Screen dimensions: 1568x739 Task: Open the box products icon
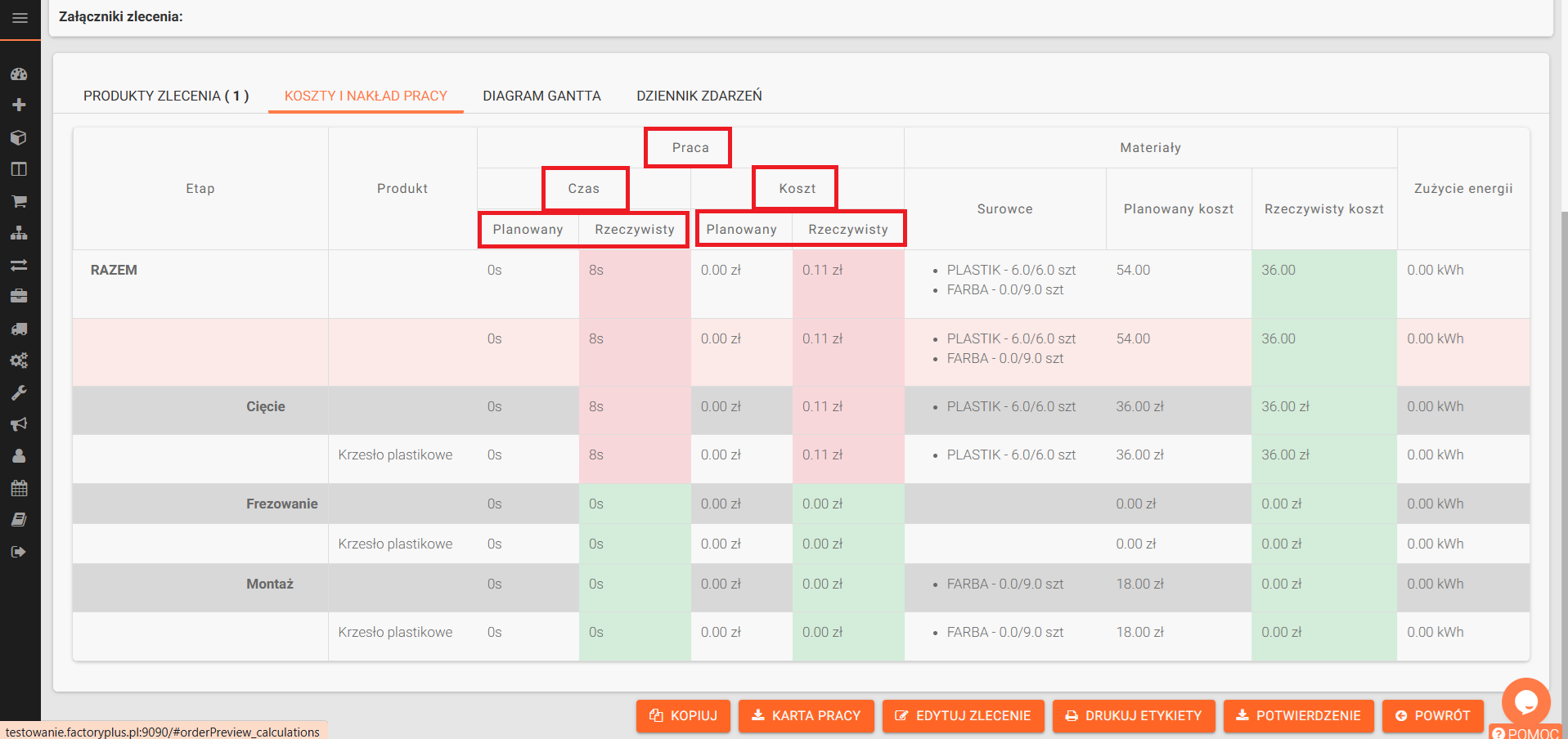[x=19, y=137]
